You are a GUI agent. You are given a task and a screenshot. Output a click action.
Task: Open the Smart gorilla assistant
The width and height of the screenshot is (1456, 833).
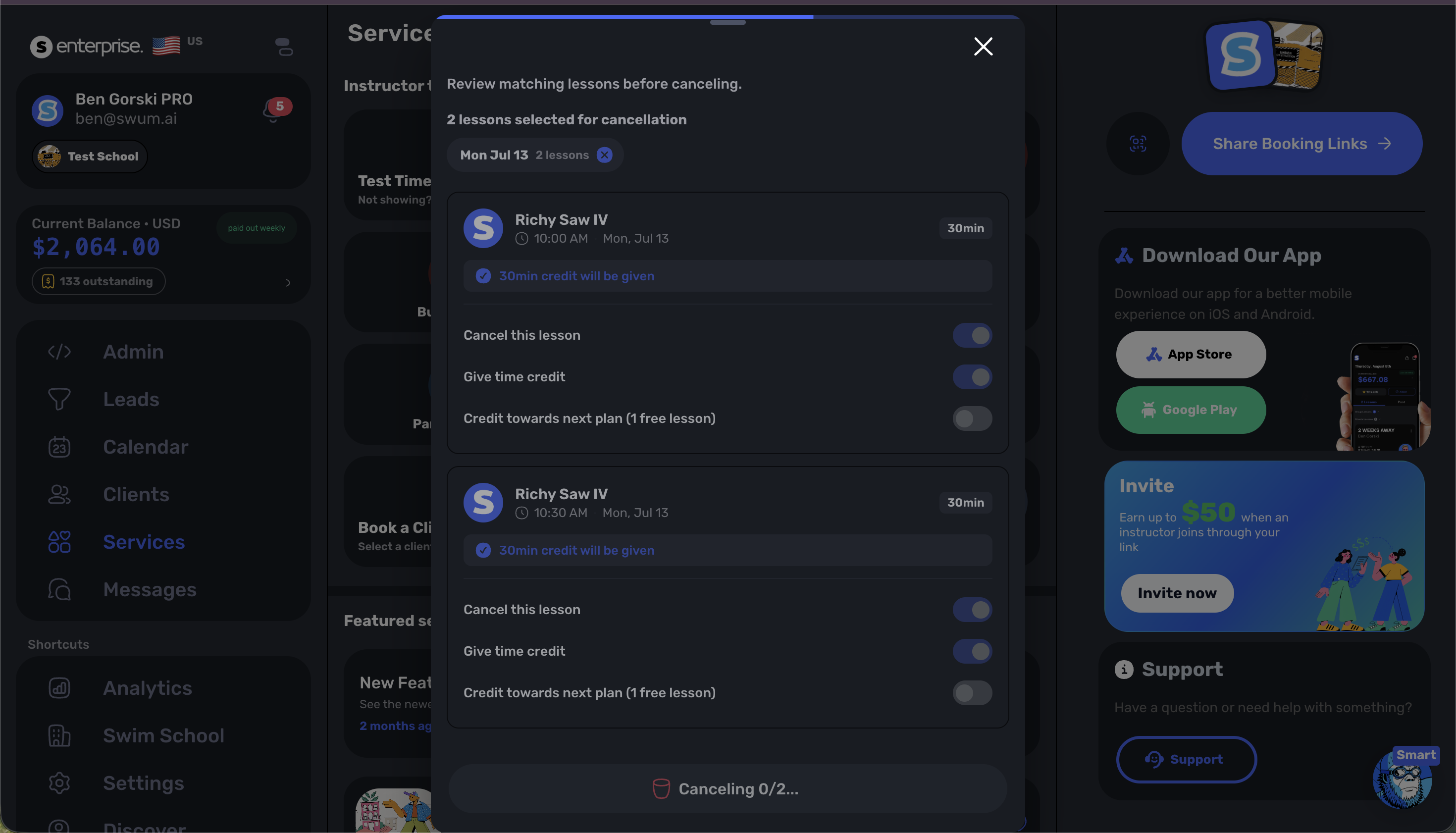[x=1403, y=779]
